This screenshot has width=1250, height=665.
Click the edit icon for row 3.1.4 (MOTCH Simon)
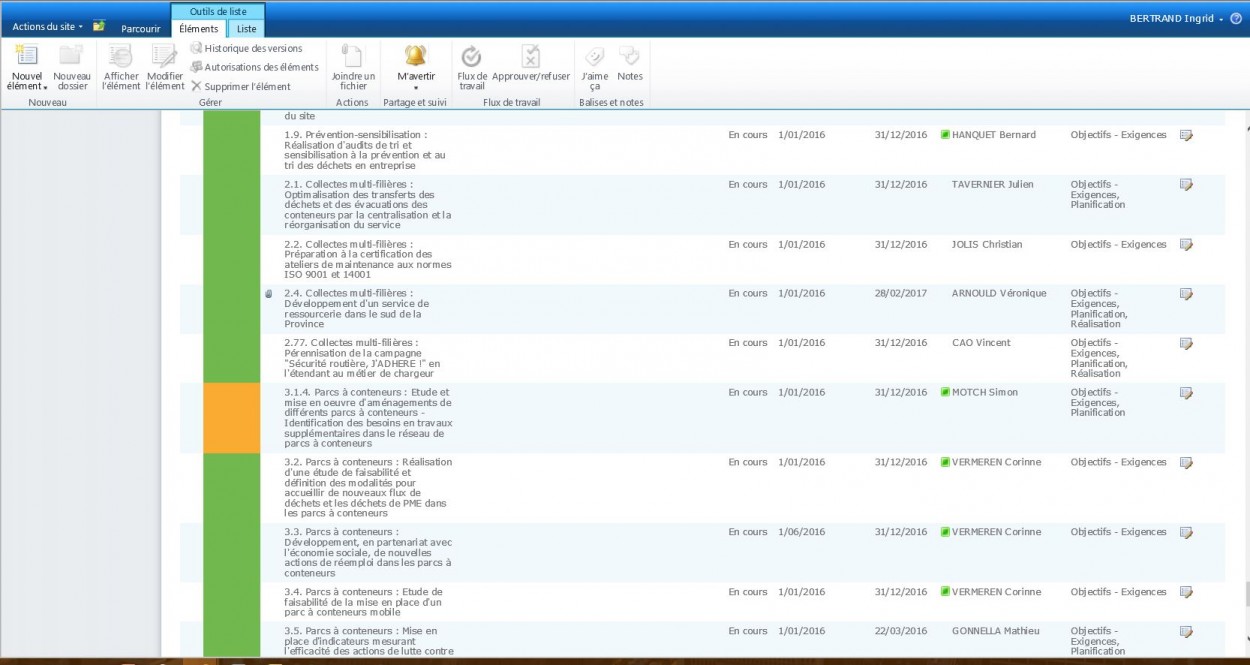[1186, 393]
